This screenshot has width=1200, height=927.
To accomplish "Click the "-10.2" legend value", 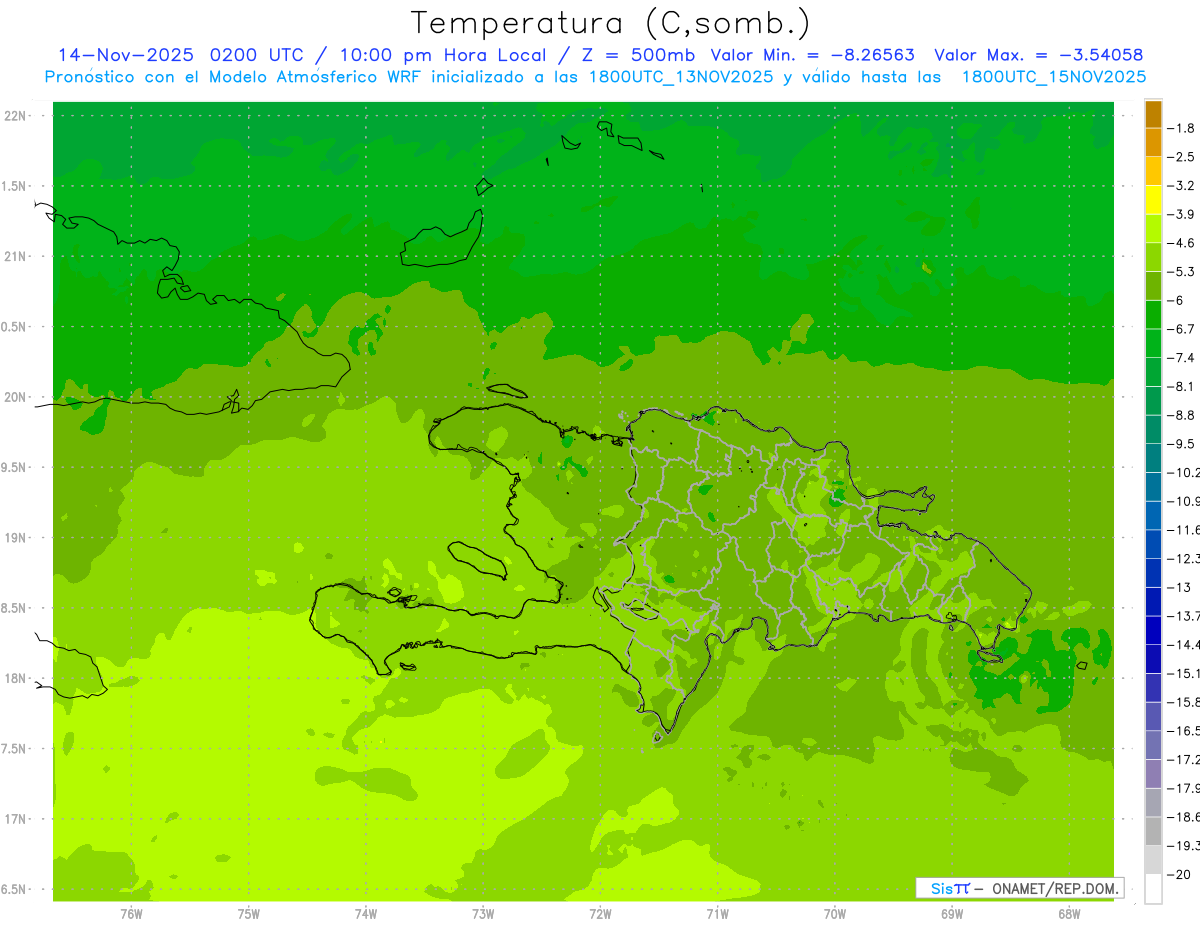I will click(1183, 473).
